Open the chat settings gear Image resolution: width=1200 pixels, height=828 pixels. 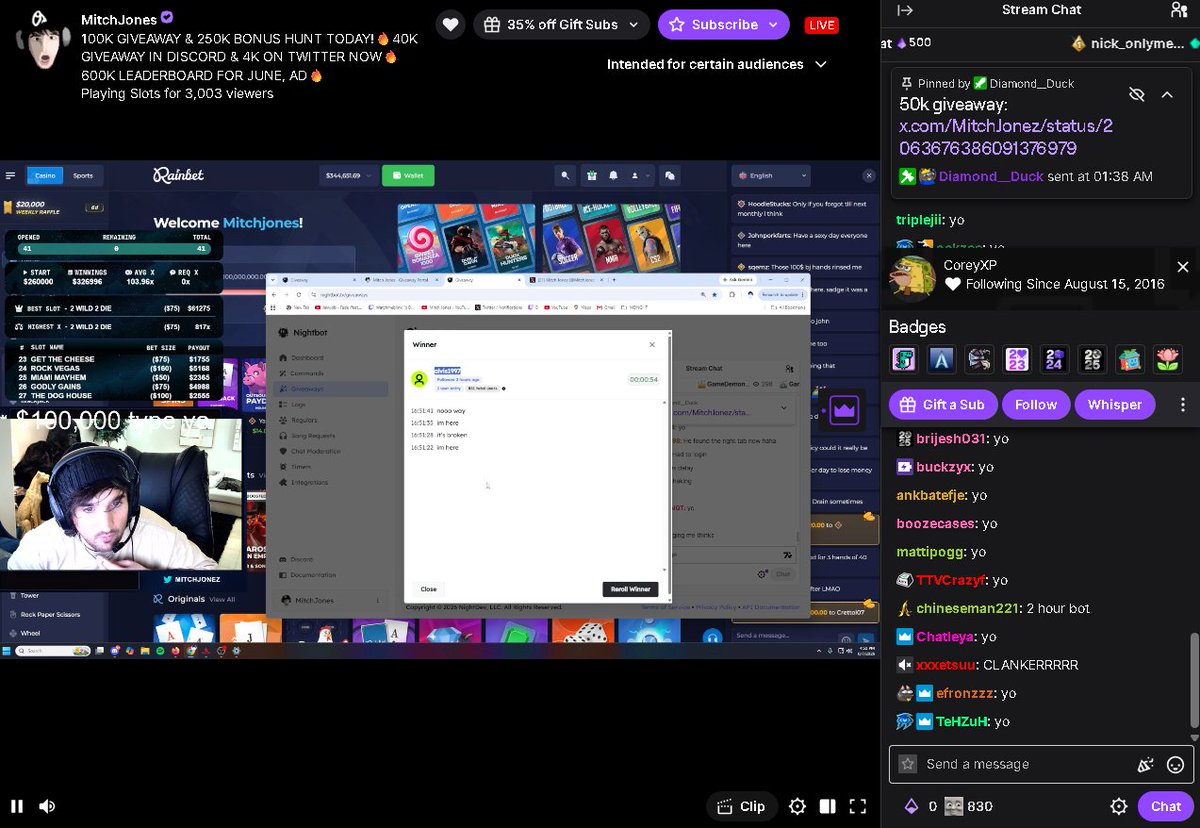click(x=1119, y=806)
